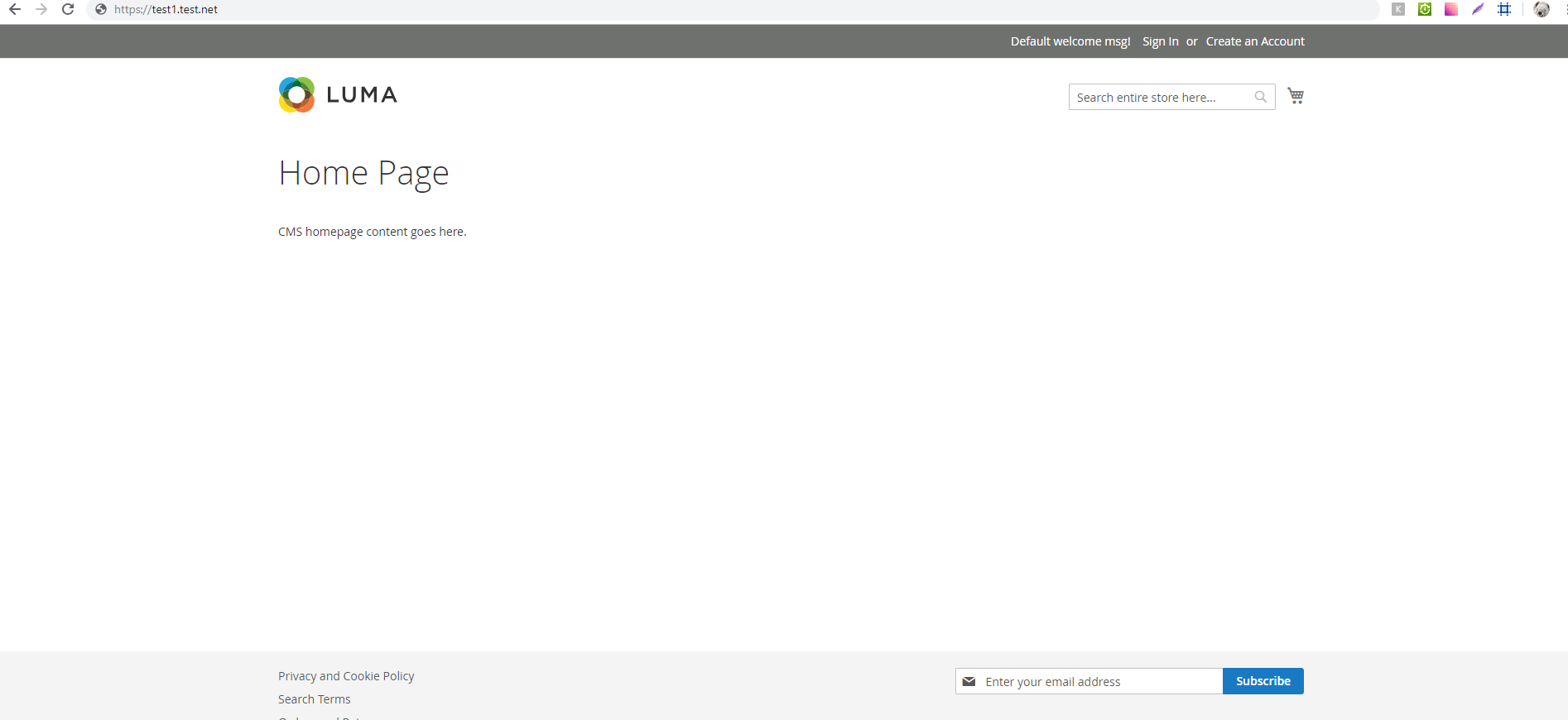Reload the page with the refresh icon
This screenshot has height=720, width=1568.
tap(68, 9)
